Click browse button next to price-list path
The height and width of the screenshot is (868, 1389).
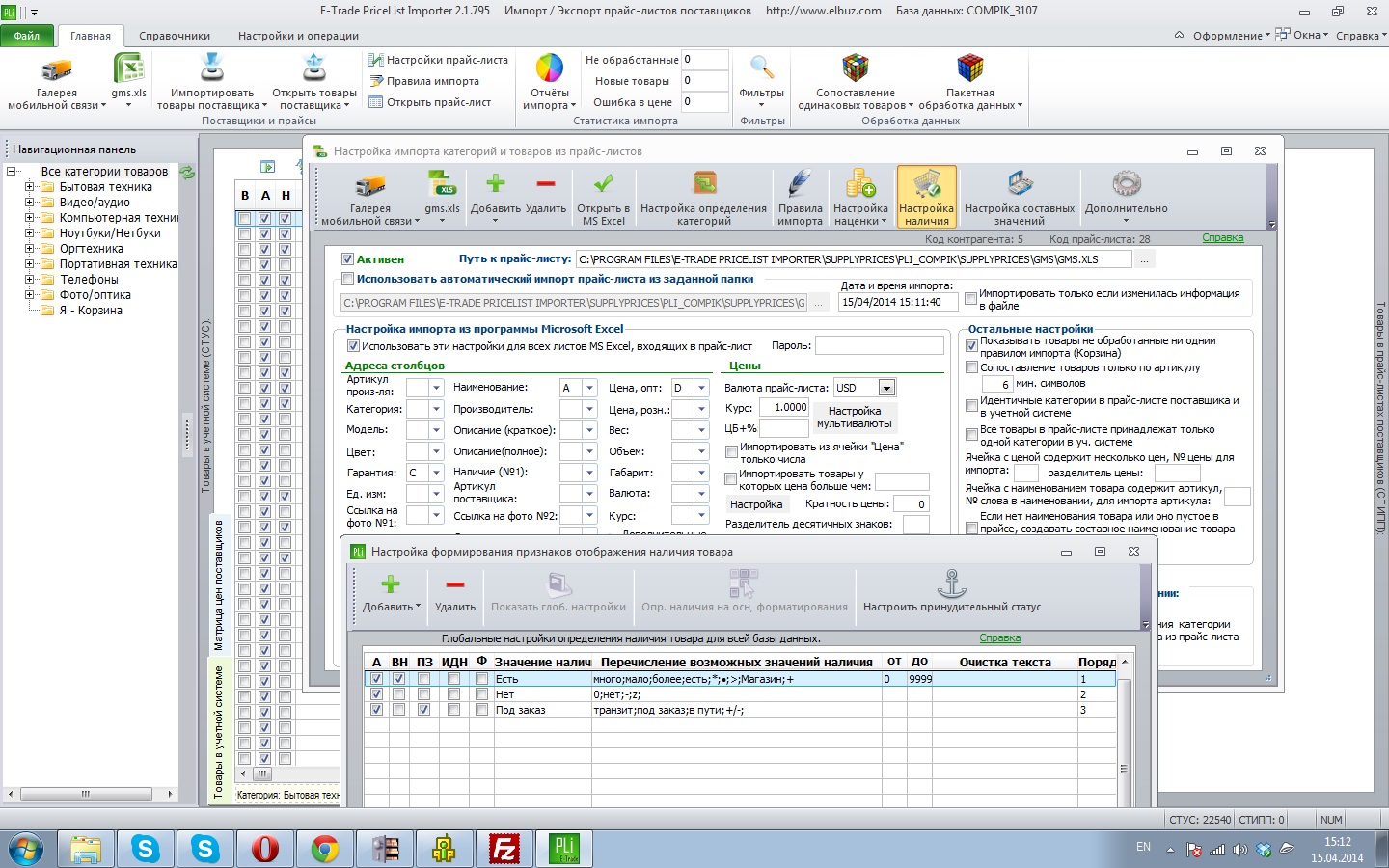[1144, 259]
